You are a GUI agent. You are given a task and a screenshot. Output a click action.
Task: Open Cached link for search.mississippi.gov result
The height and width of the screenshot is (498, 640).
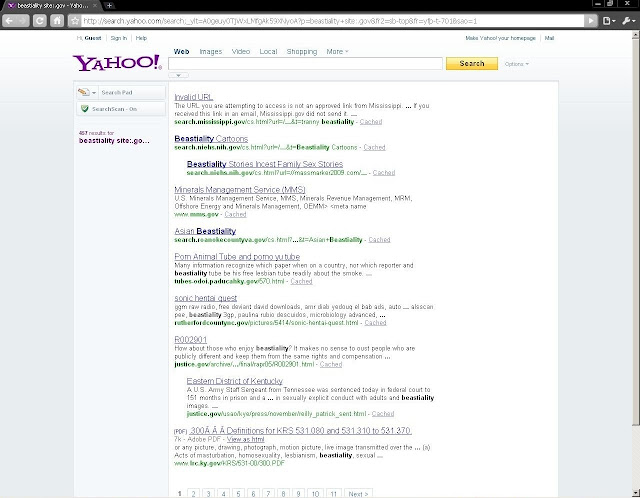371,122
